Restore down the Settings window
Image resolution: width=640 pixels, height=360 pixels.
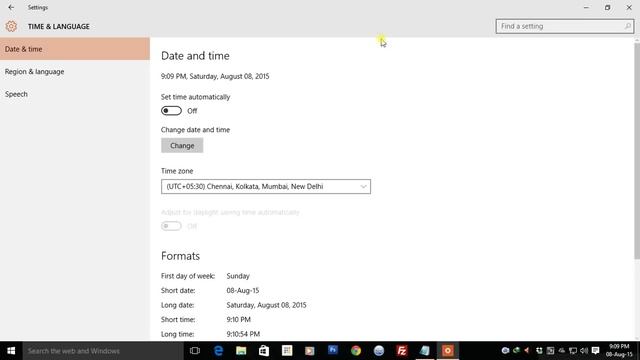click(x=607, y=7)
